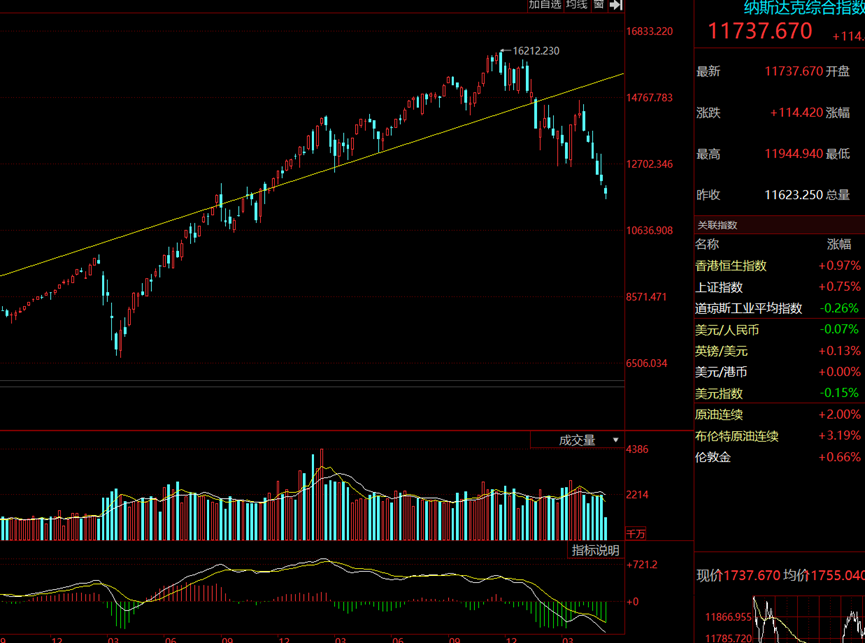Screen dimensions: 865x643
Task: Open the 关联指数 related indices tab header
Action: [x=717, y=225]
